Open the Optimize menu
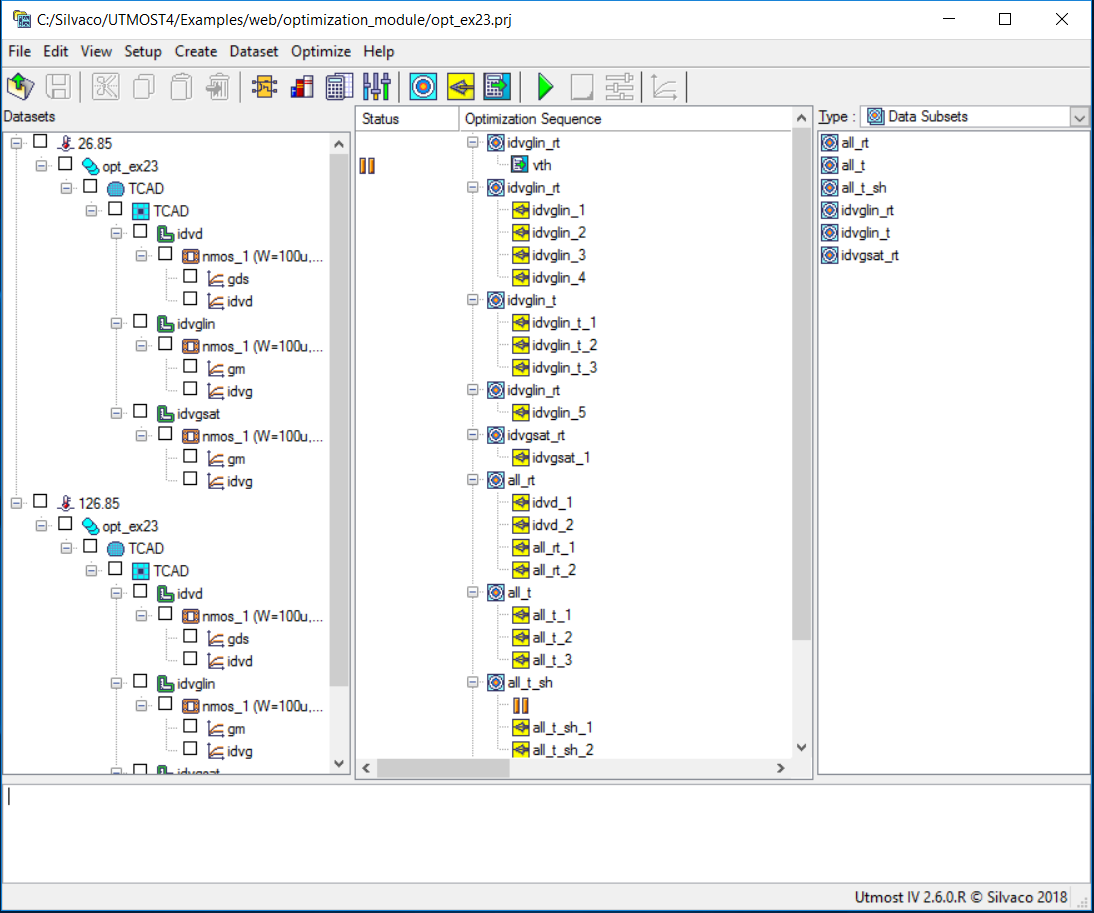The width and height of the screenshot is (1094, 913). [321, 51]
